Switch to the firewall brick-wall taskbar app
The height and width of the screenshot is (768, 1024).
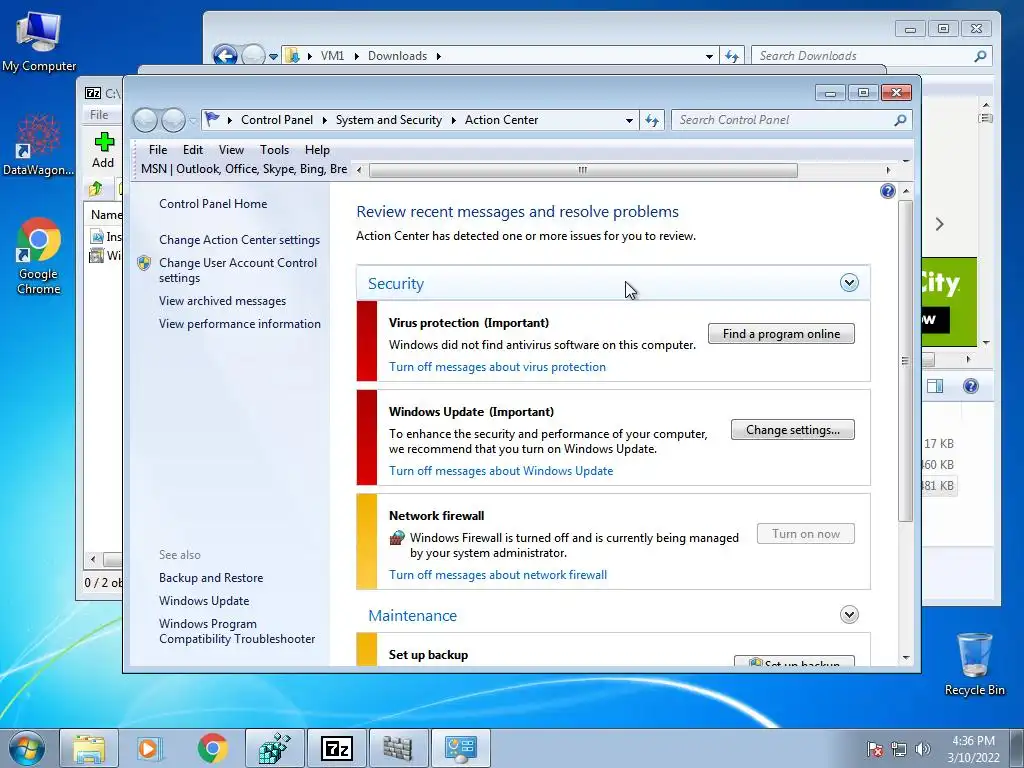pos(398,748)
